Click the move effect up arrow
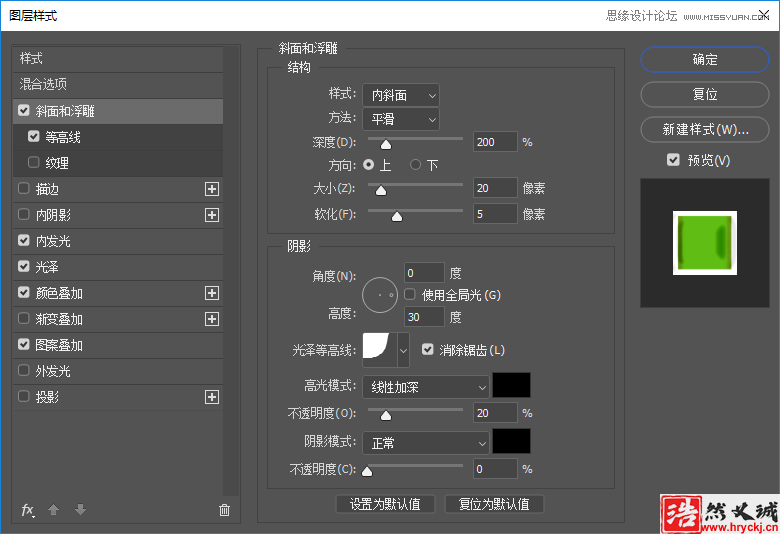 53,510
